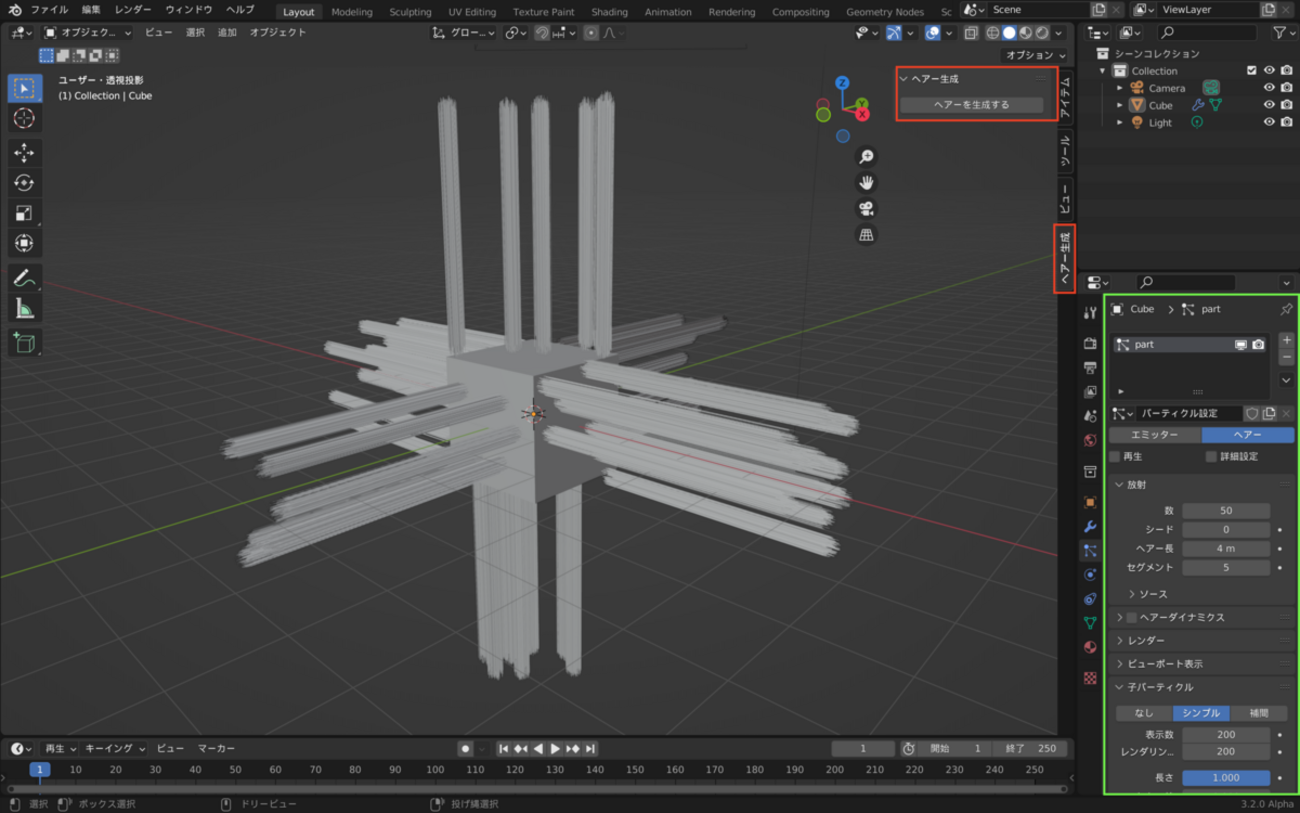Enable the 詳細設定 checkbox
Viewport: 1300px width, 813px height.
[1211, 457]
